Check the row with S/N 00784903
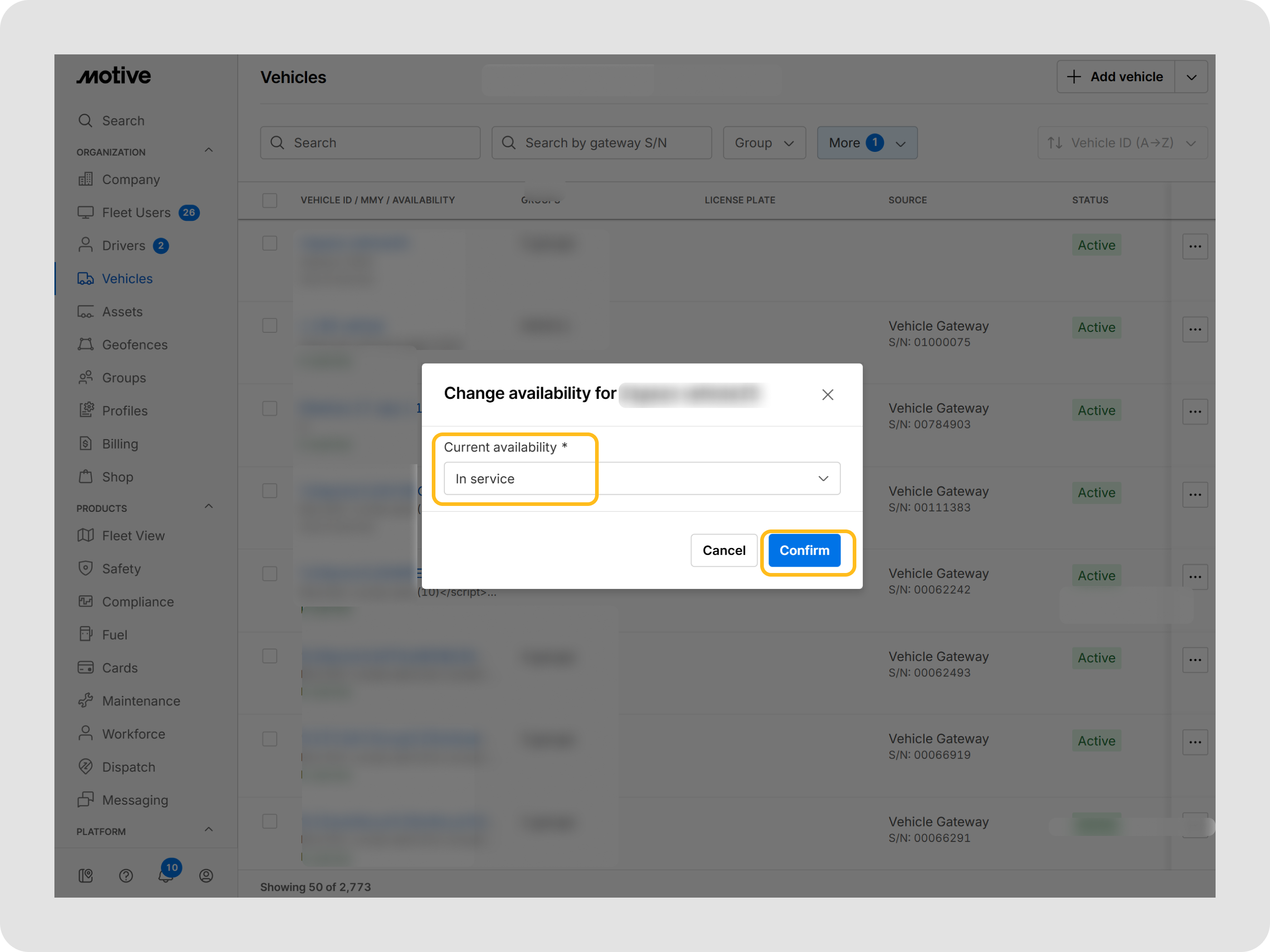This screenshot has height=952, width=1270. [270, 408]
